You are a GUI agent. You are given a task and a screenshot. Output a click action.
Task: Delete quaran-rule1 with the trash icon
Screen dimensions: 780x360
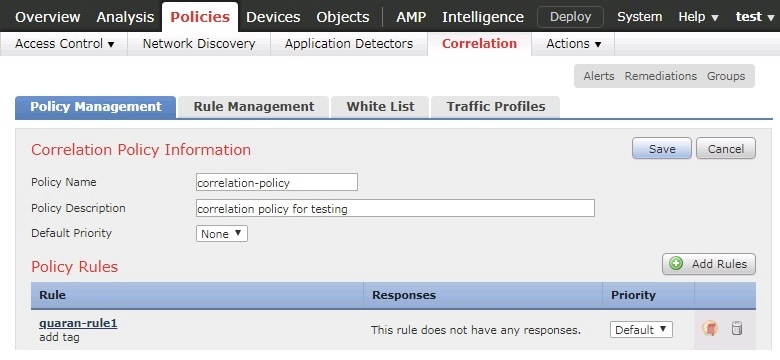737,329
